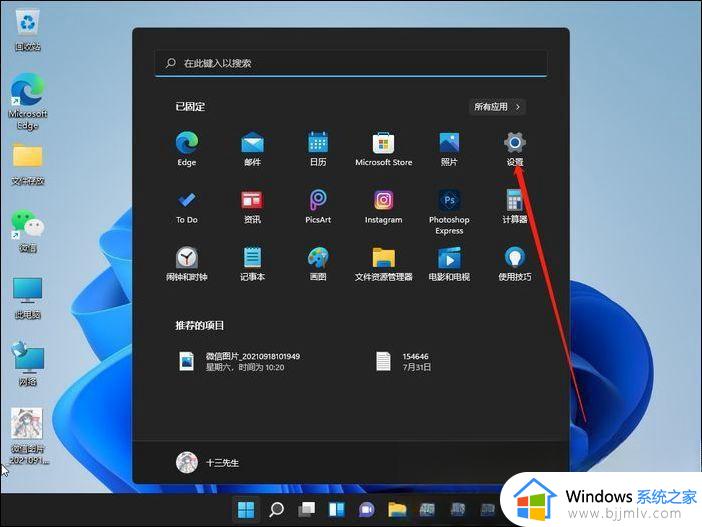Launch 记事本 Notepad
Image resolution: width=702 pixels, height=527 pixels.
click(x=253, y=264)
